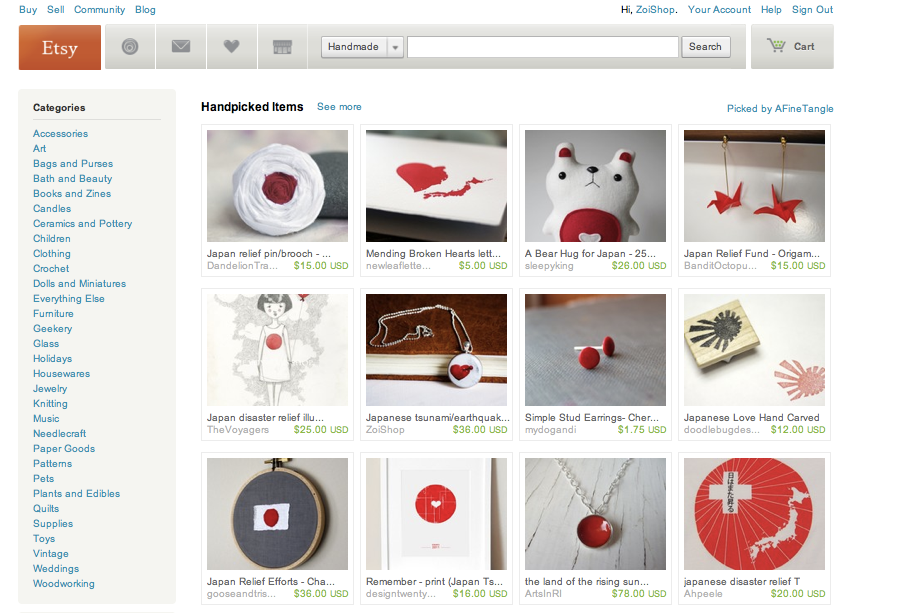Open the Ceramics and Pottery category
This screenshot has width=914, height=613.
83,224
